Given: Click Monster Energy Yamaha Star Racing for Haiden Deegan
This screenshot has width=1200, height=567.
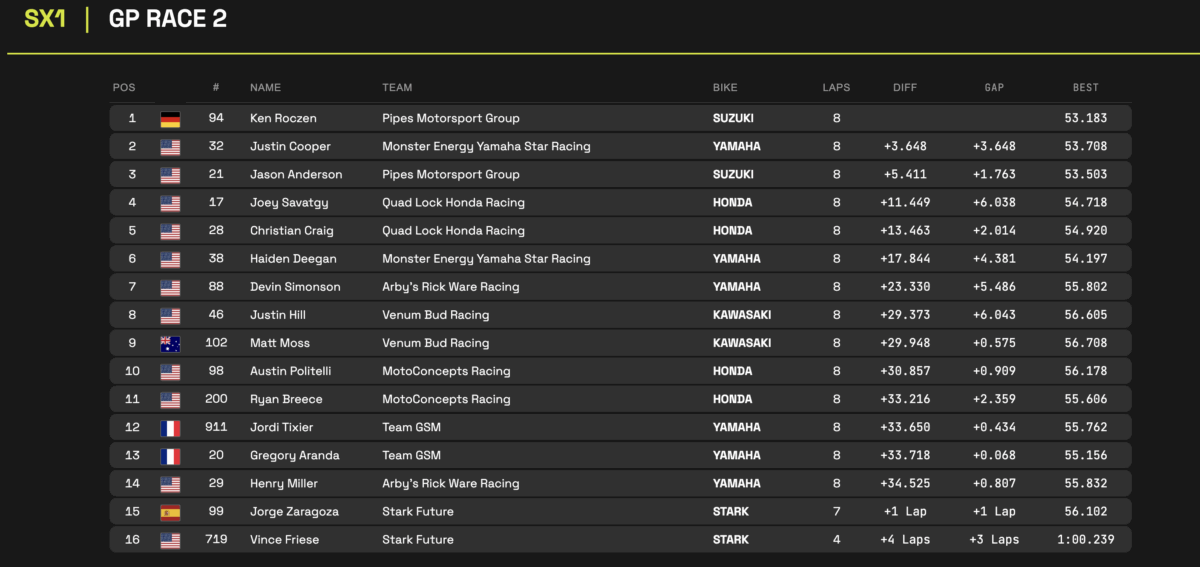Looking at the screenshot, I should 486,258.
